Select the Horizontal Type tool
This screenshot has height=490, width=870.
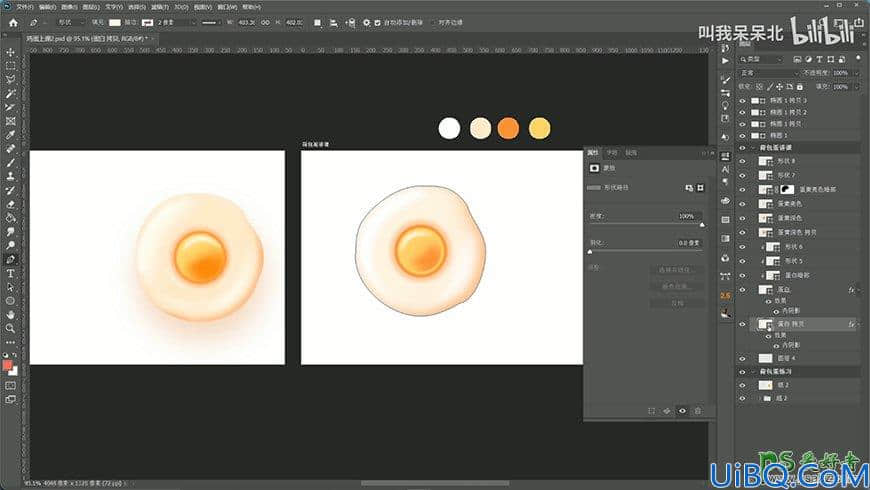tap(11, 274)
